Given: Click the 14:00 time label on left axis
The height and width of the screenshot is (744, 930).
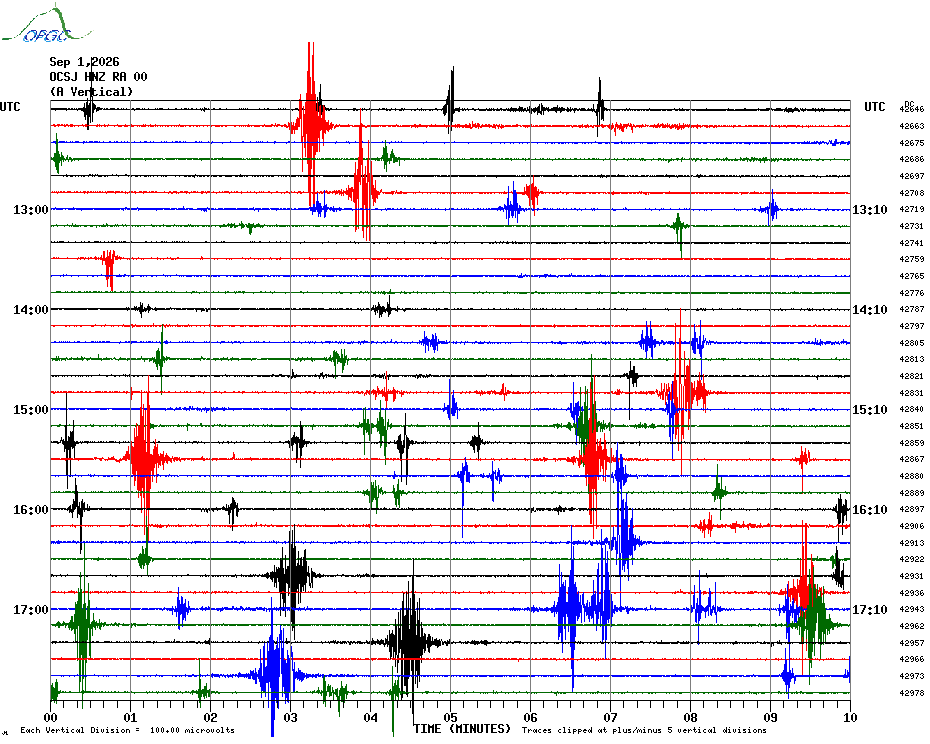Looking at the screenshot, I should point(31,310).
